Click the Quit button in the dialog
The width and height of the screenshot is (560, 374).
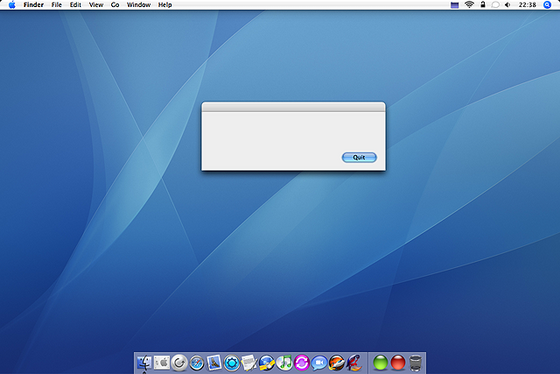click(359, 158)
